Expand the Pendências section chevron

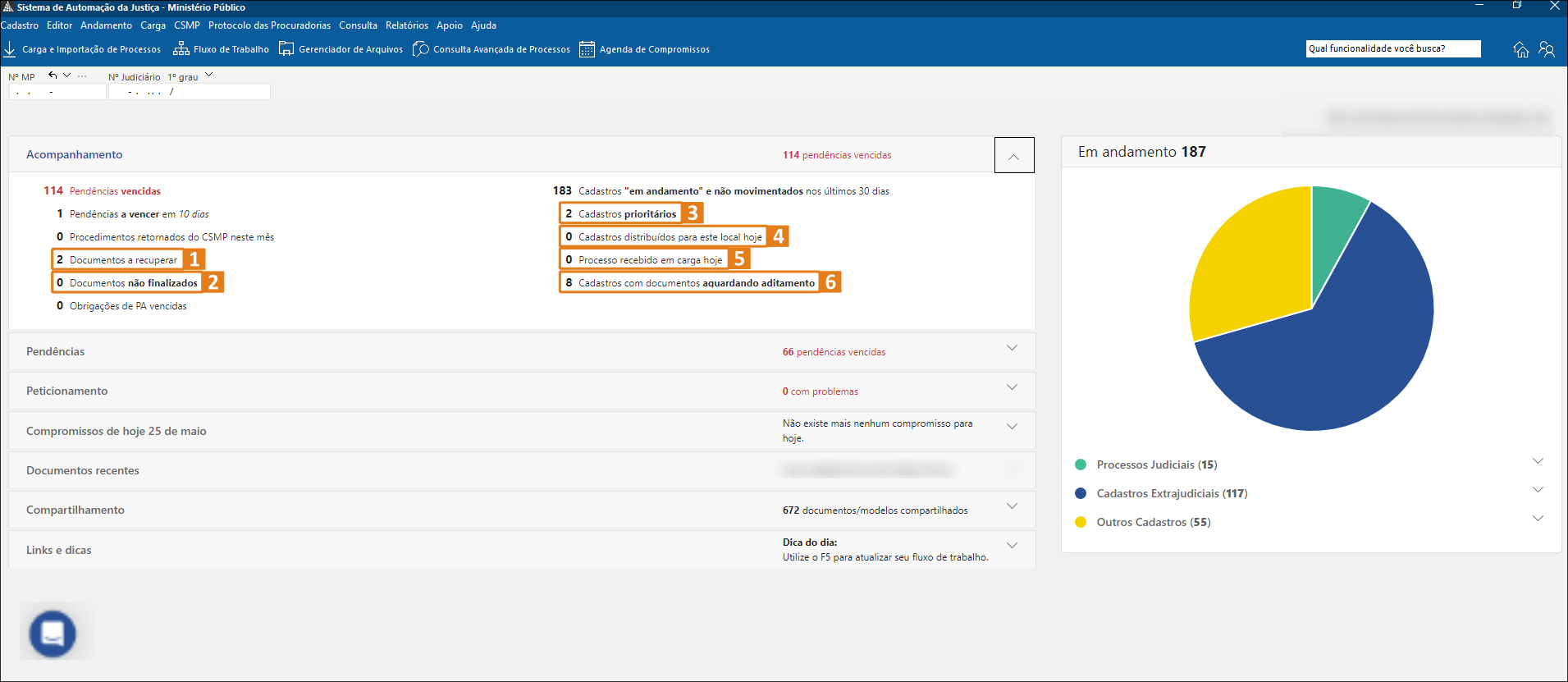(x=1012, y=348)
